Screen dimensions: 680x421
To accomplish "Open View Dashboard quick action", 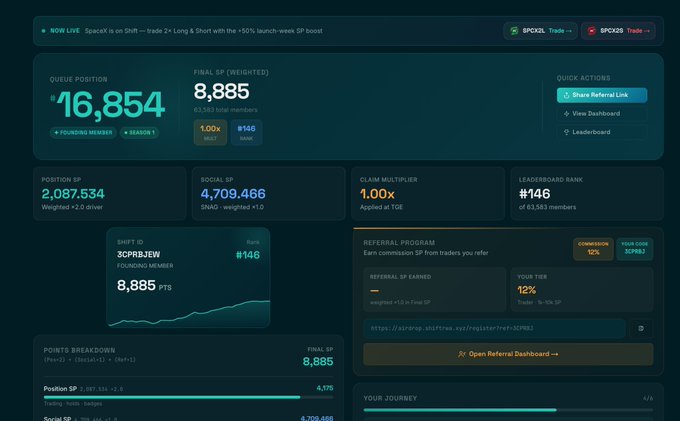I will pos(602,114).
